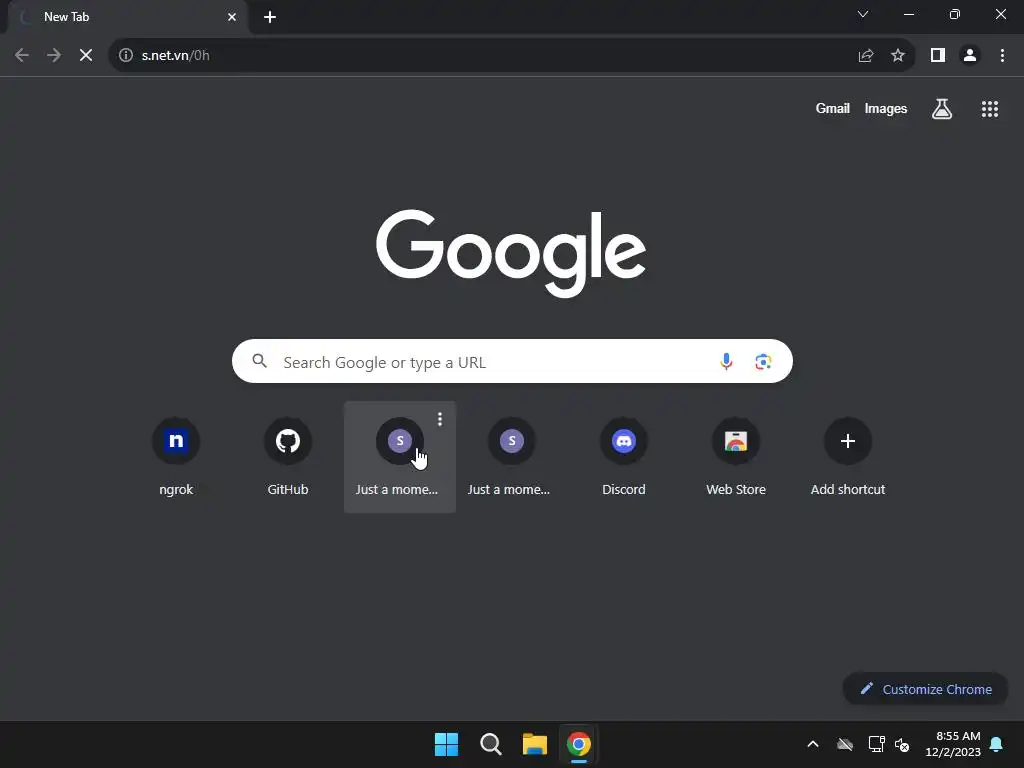The height and width of the screenshot is (768, 1024).
Task: Open Google Images link
Action: pyautogui.click(x=886, y=108)
